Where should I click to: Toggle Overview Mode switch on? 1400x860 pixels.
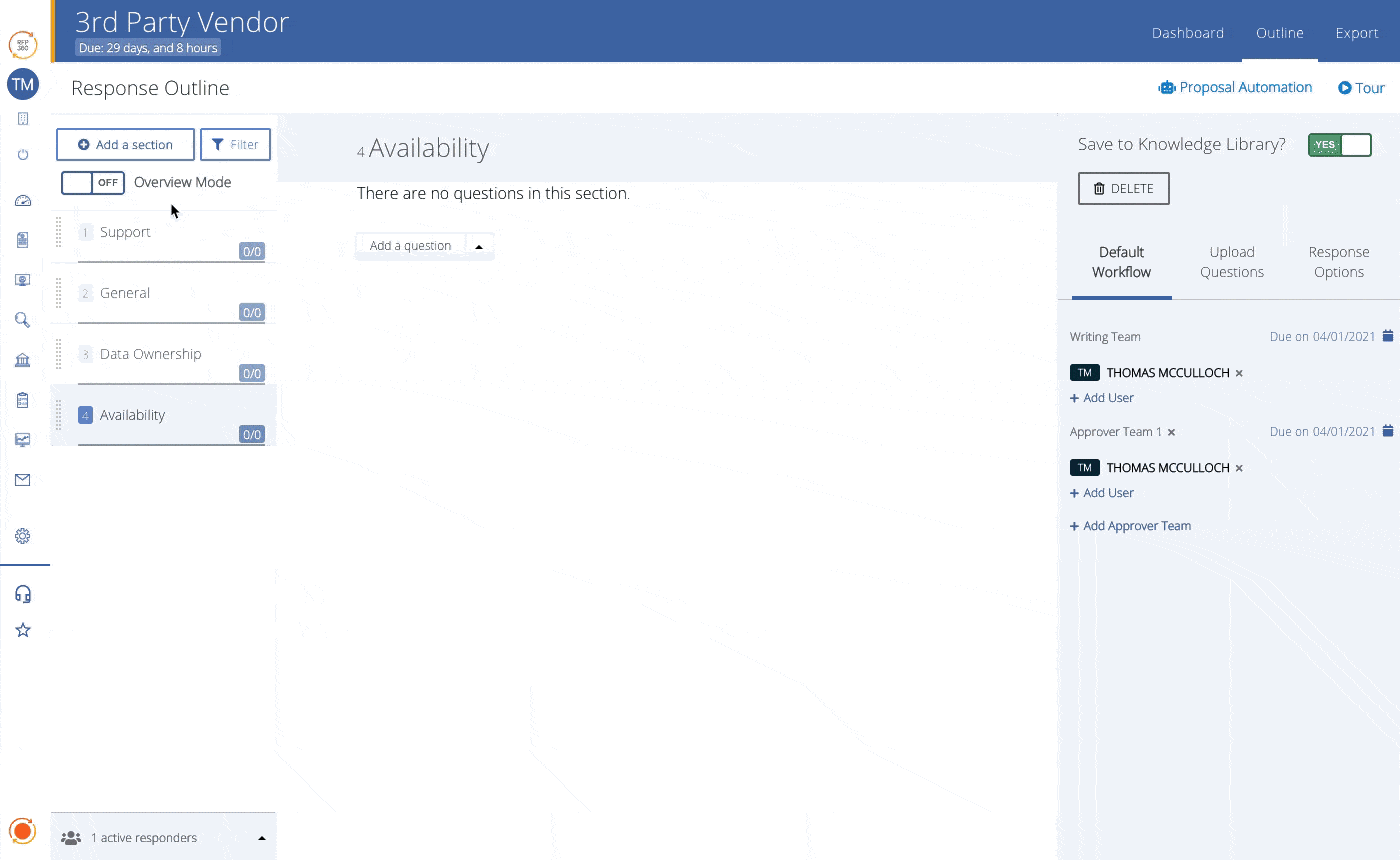pos(92,183)
